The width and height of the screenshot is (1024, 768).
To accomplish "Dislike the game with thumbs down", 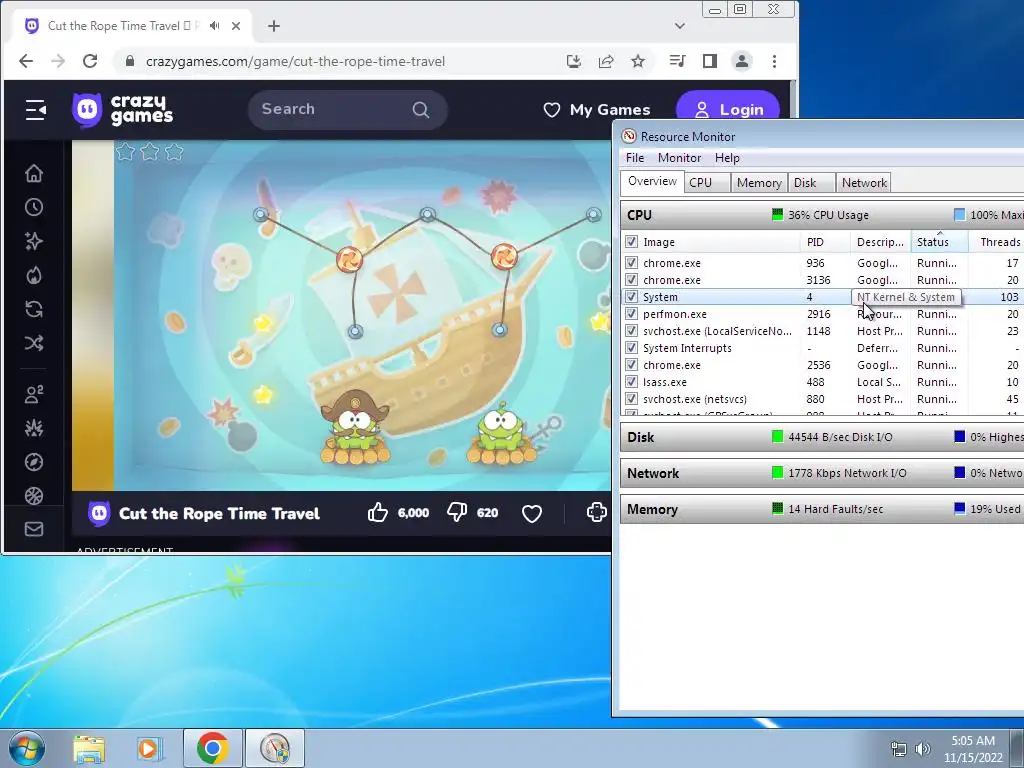I will (456, 513).
